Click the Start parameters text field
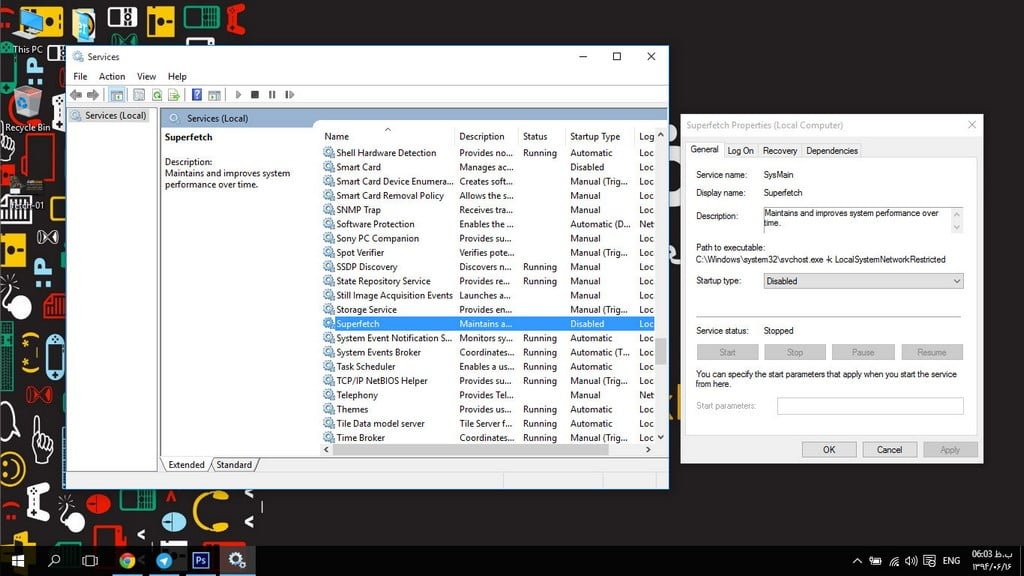 click(x=870, y=406)
